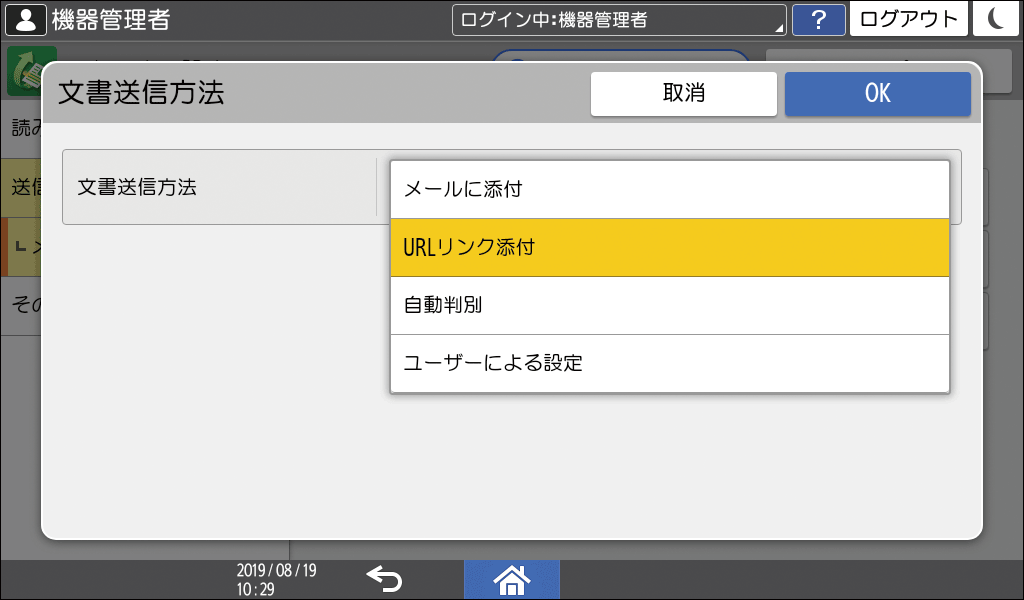Click the administrator user silhouette icon
This screenshot has width=1024, height=600.
pyautogui.click(x=25, y=18)
